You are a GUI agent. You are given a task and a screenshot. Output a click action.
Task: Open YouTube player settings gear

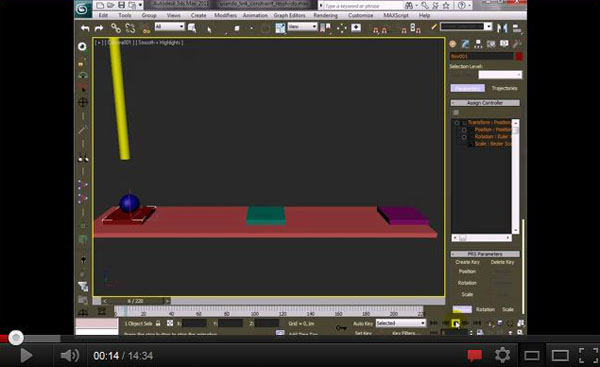pos(502,356)
